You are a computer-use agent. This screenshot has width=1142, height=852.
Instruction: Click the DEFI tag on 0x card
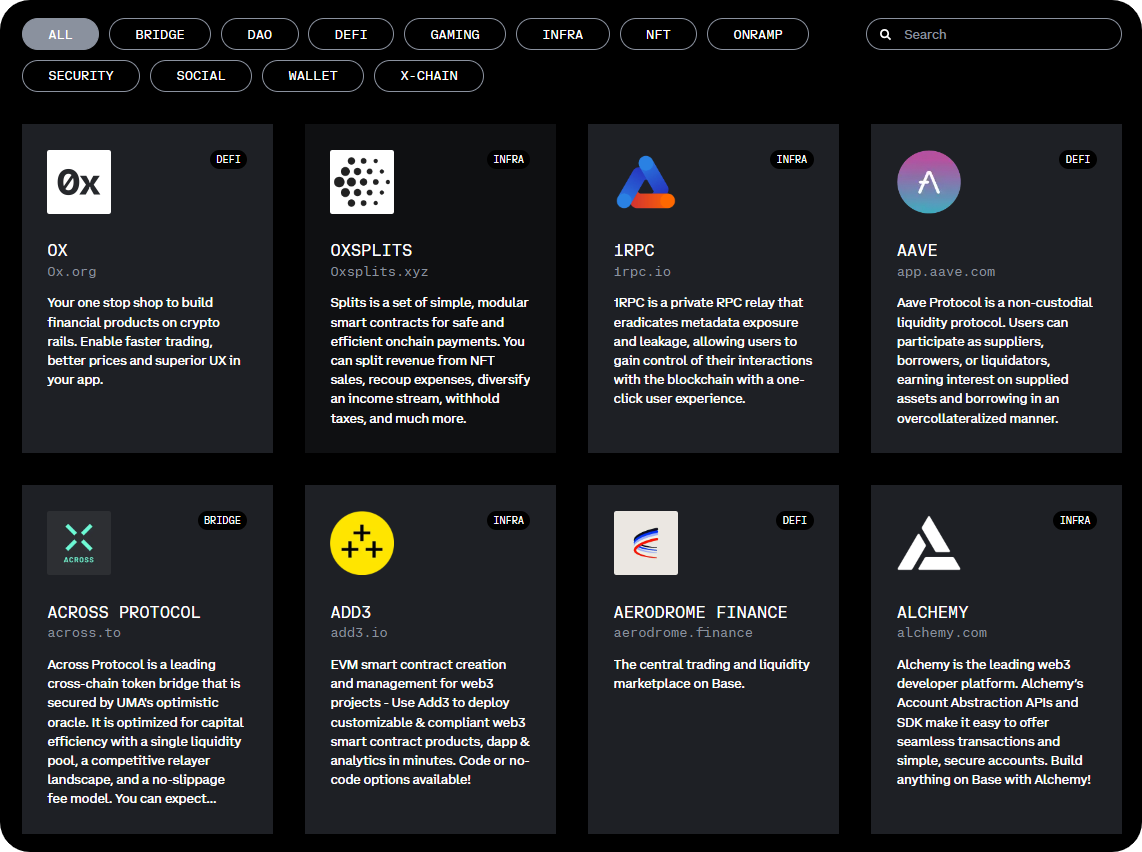(228, 159)
